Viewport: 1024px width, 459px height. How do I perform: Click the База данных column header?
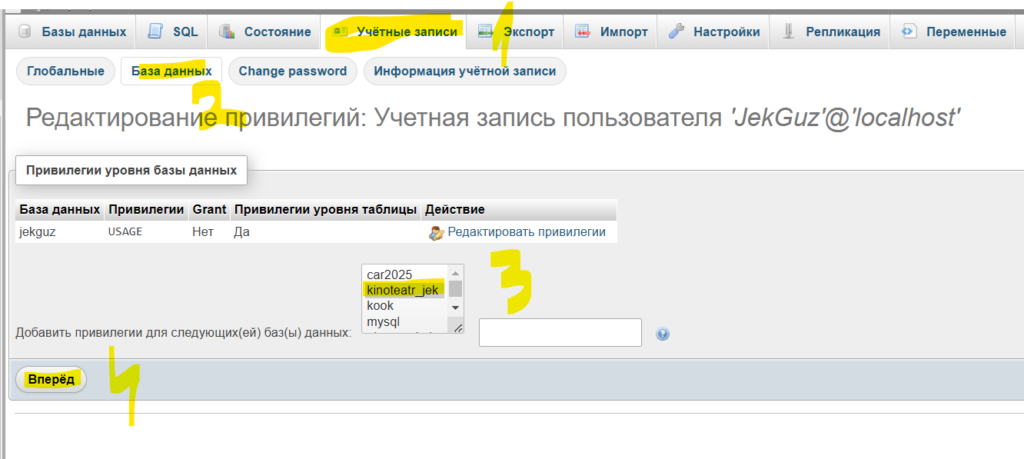point(59,210)
